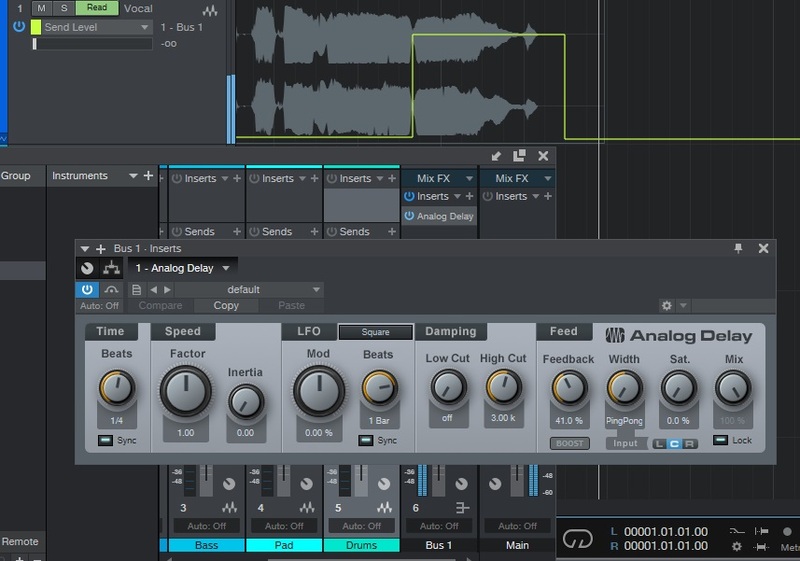
Task: Toggle Analog Delay plugin power button
Action: [x=87, y=290]
